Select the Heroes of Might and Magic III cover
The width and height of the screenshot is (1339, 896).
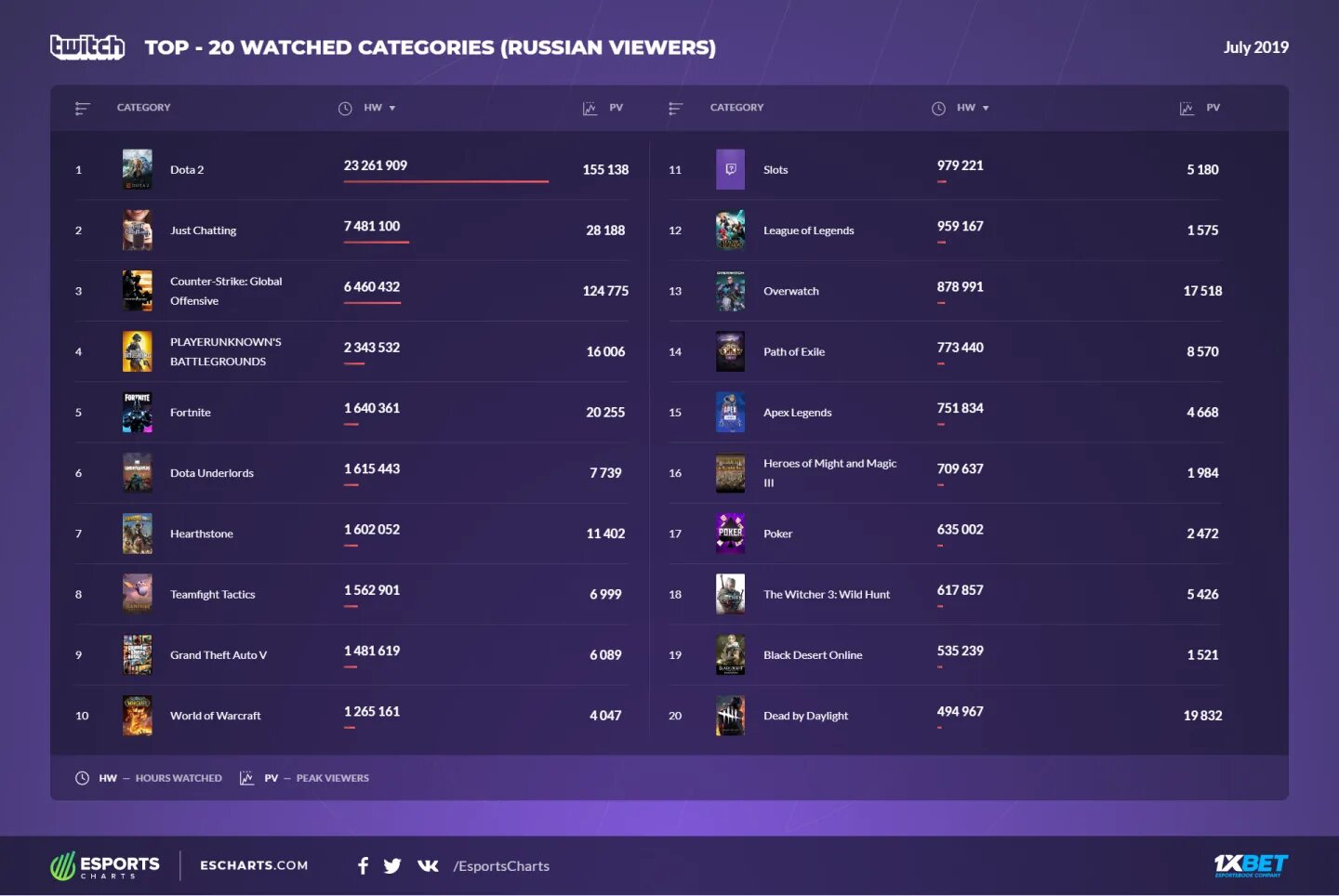pyautogui.click(x=731, y=473)
